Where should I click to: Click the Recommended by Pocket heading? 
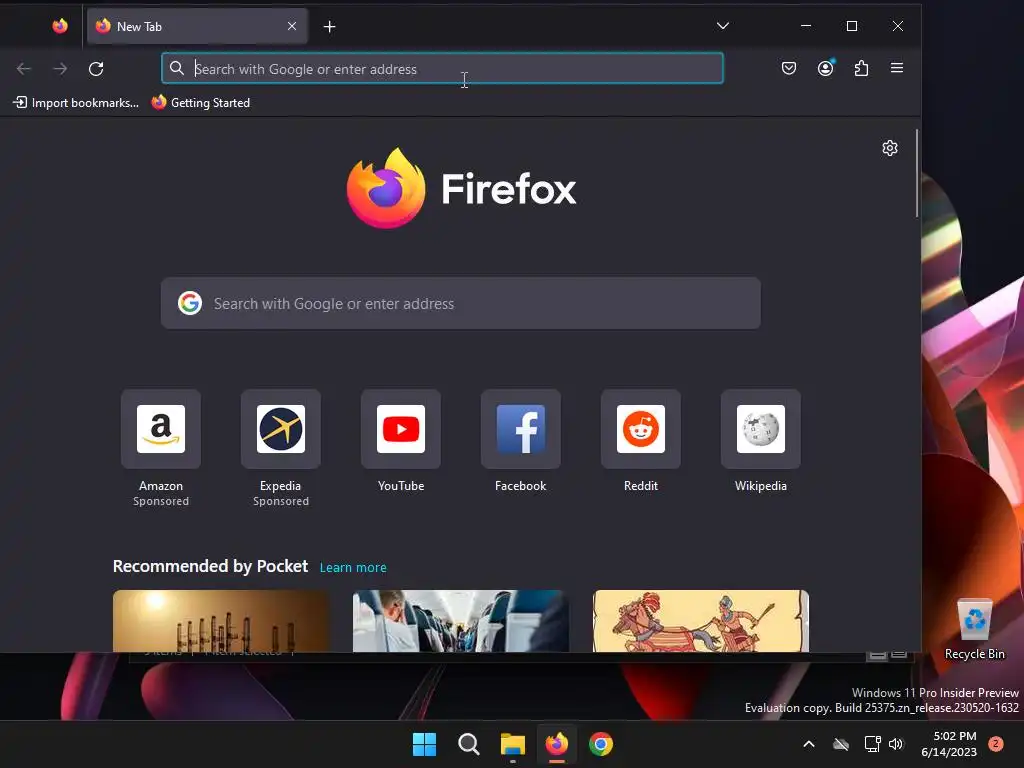coord(210,566)
